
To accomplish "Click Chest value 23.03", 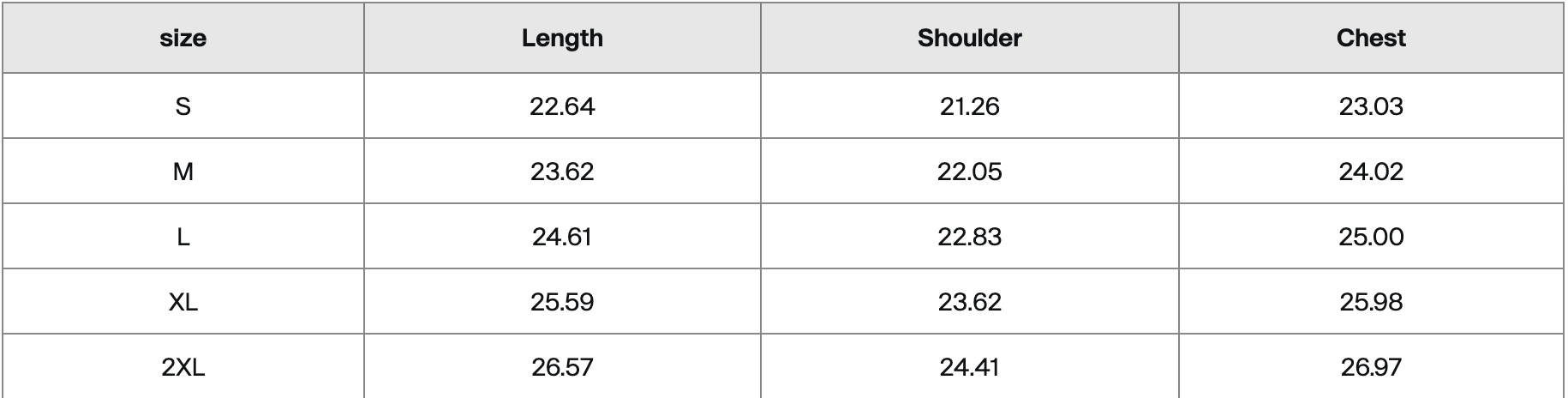I will coord(1371,106).
